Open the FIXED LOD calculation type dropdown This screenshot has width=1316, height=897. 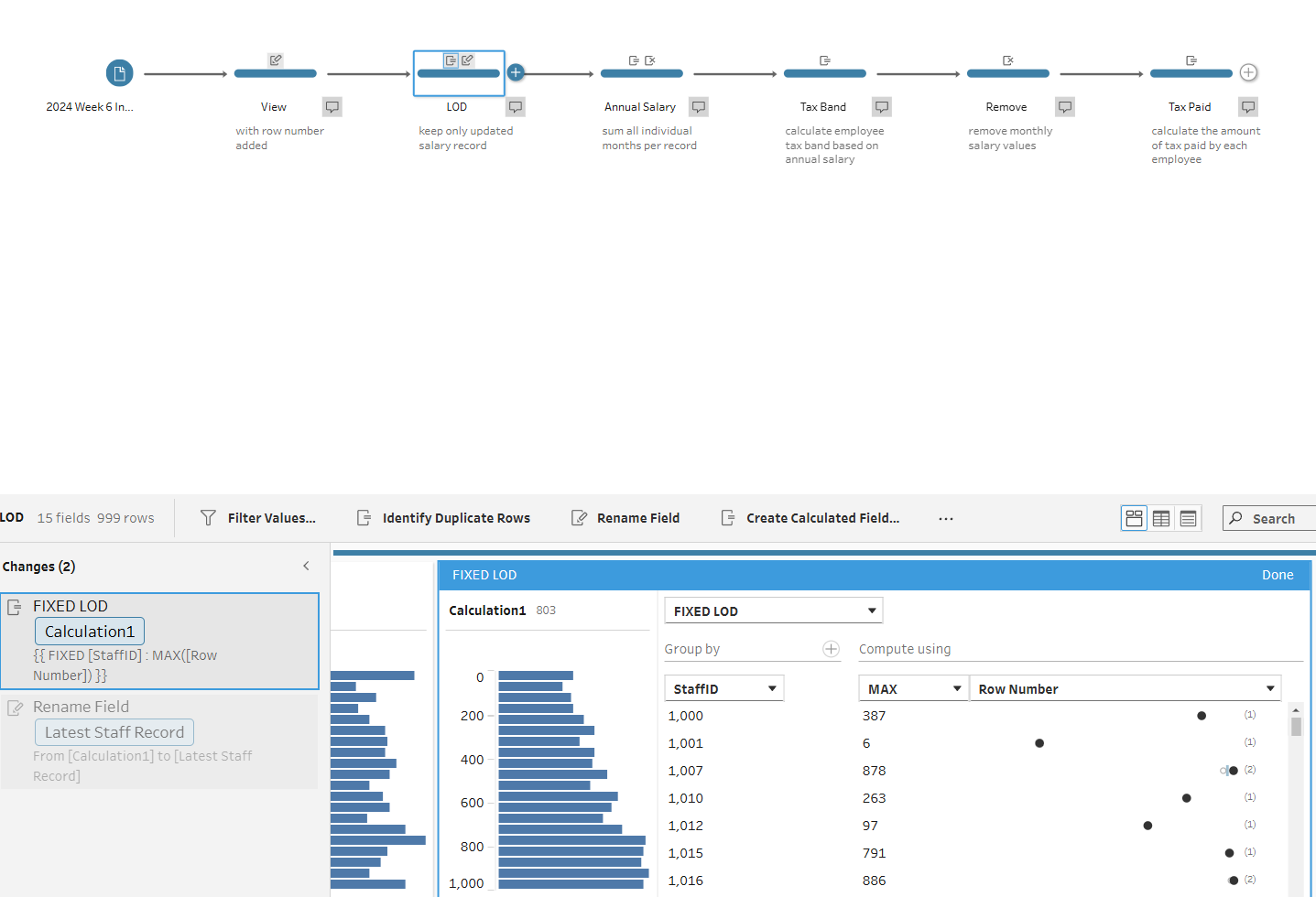pos(774,611)
